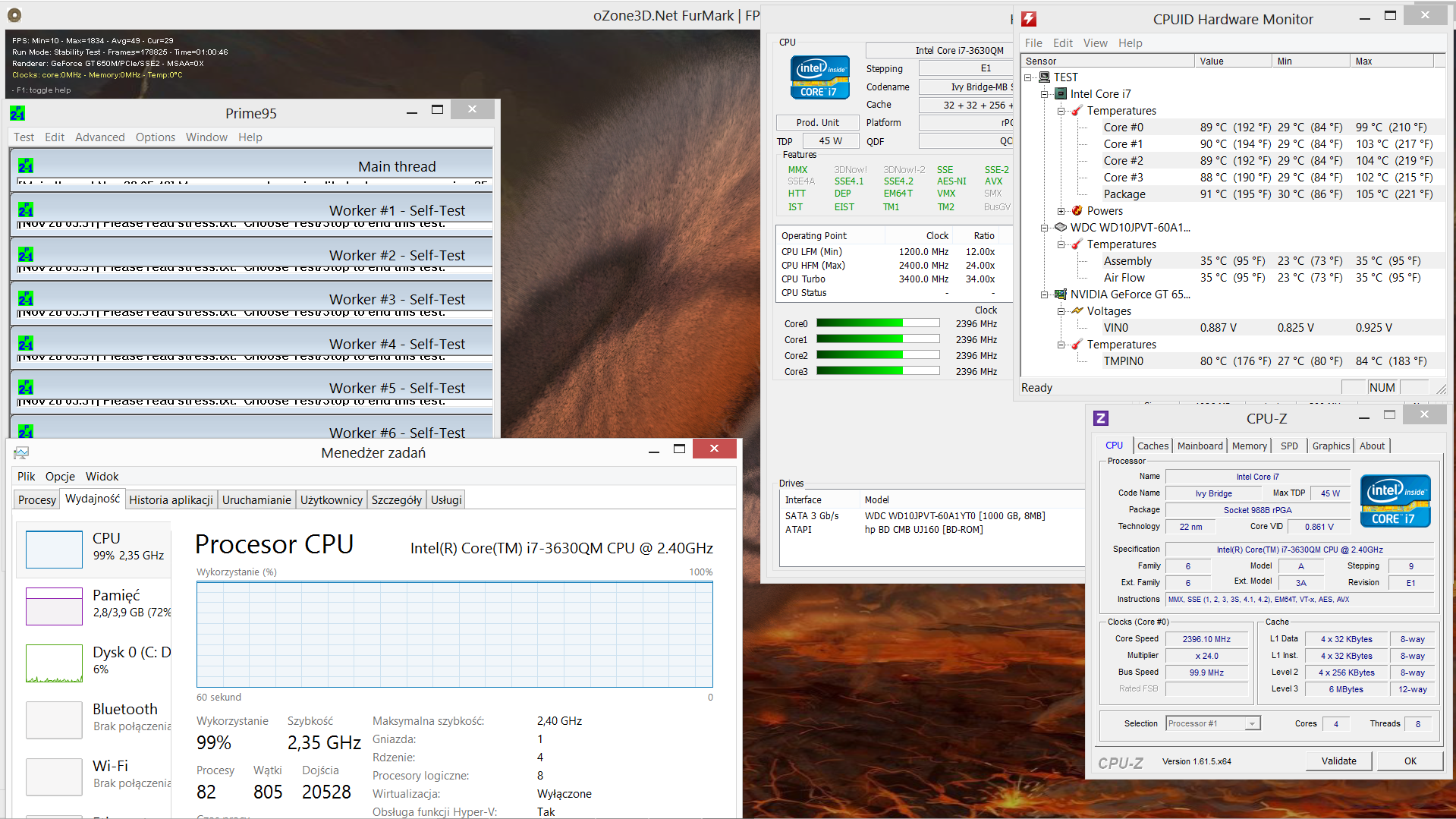Collapse the TEST root node in HWMonitor
This screenshot has height=819, width=1456.
(1027, 77)
